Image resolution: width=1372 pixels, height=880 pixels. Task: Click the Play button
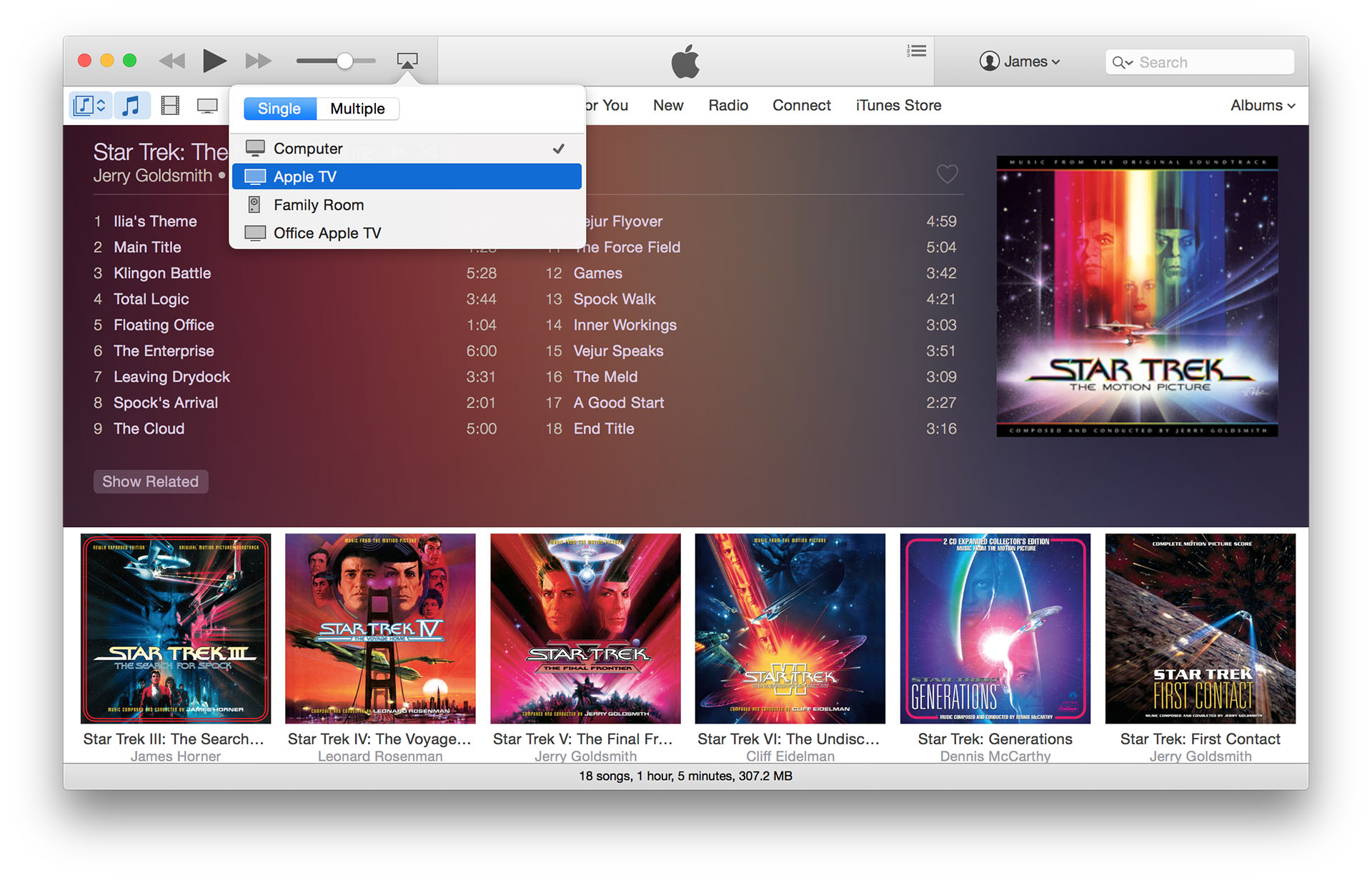point(214,61)
